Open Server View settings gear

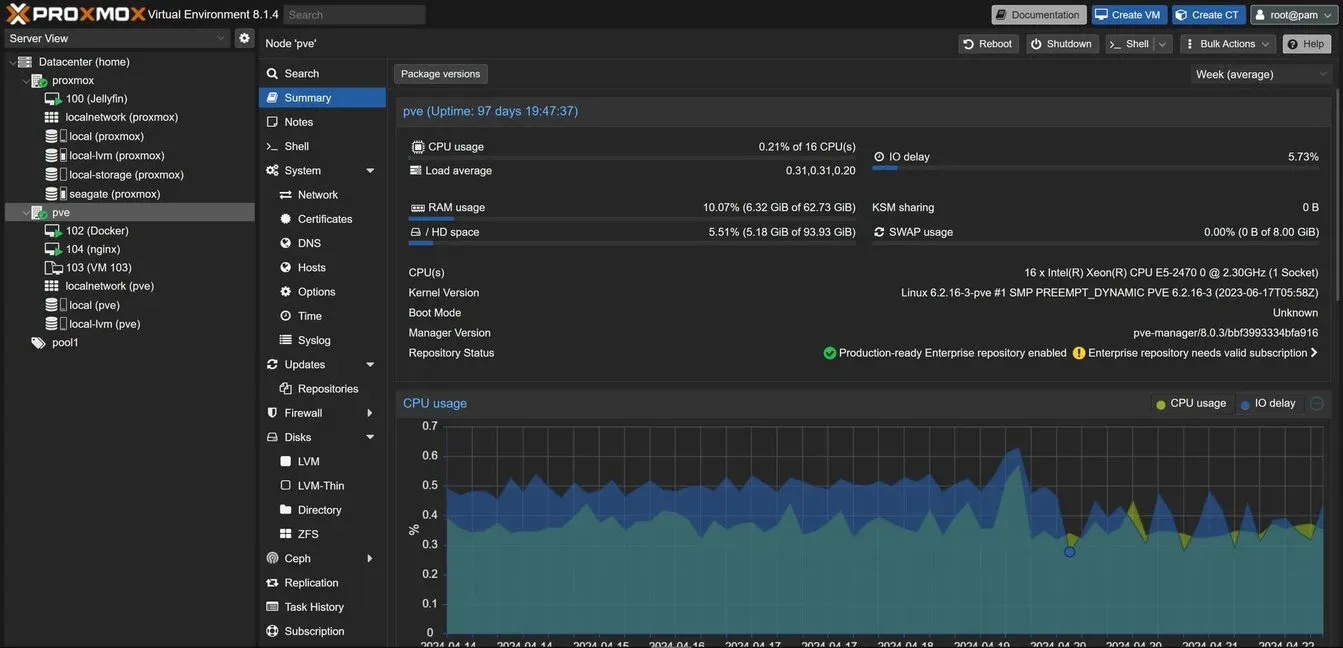244,38
